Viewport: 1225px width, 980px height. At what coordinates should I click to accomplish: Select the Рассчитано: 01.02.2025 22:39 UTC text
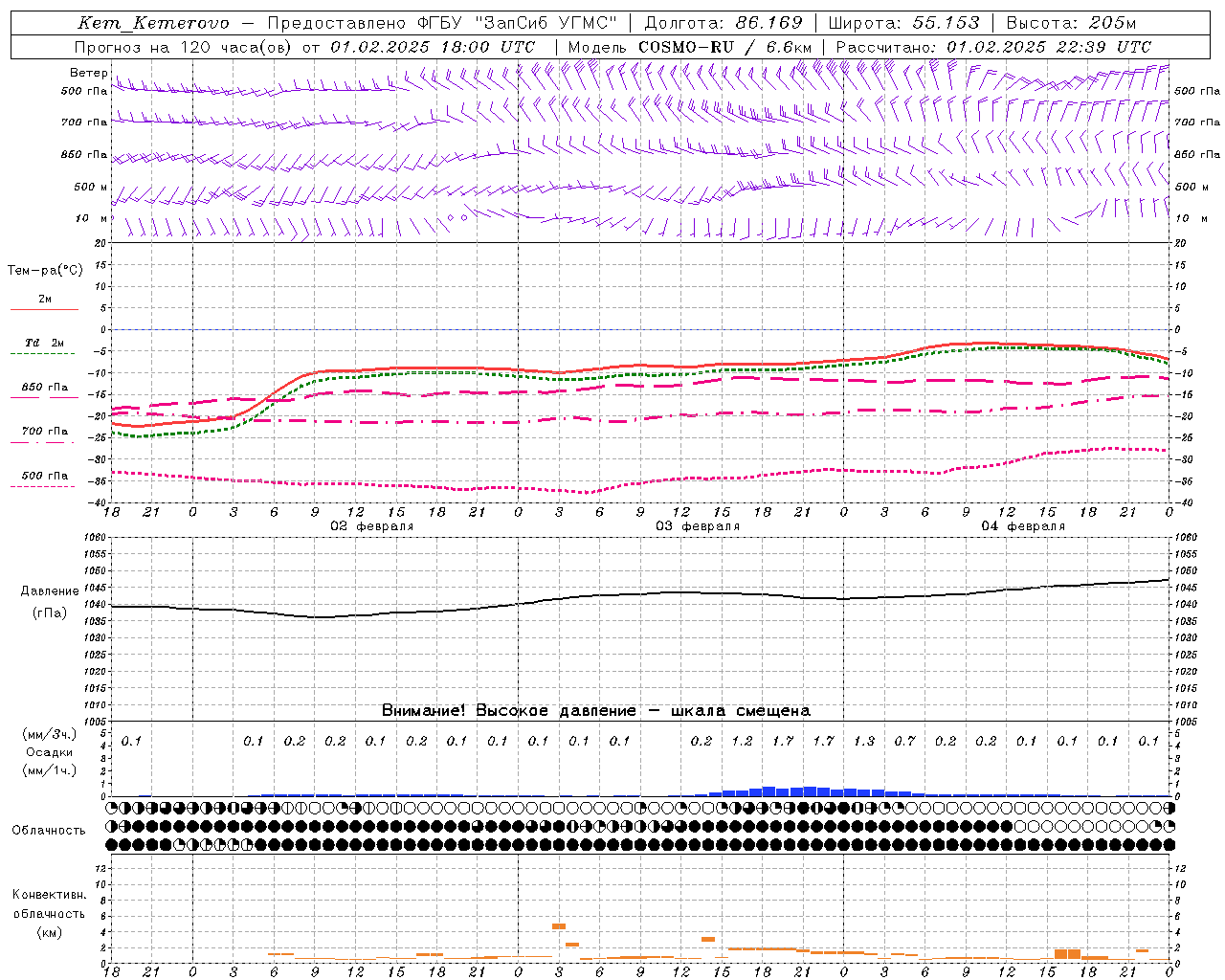pyautogui.click(x=993, y=47)
